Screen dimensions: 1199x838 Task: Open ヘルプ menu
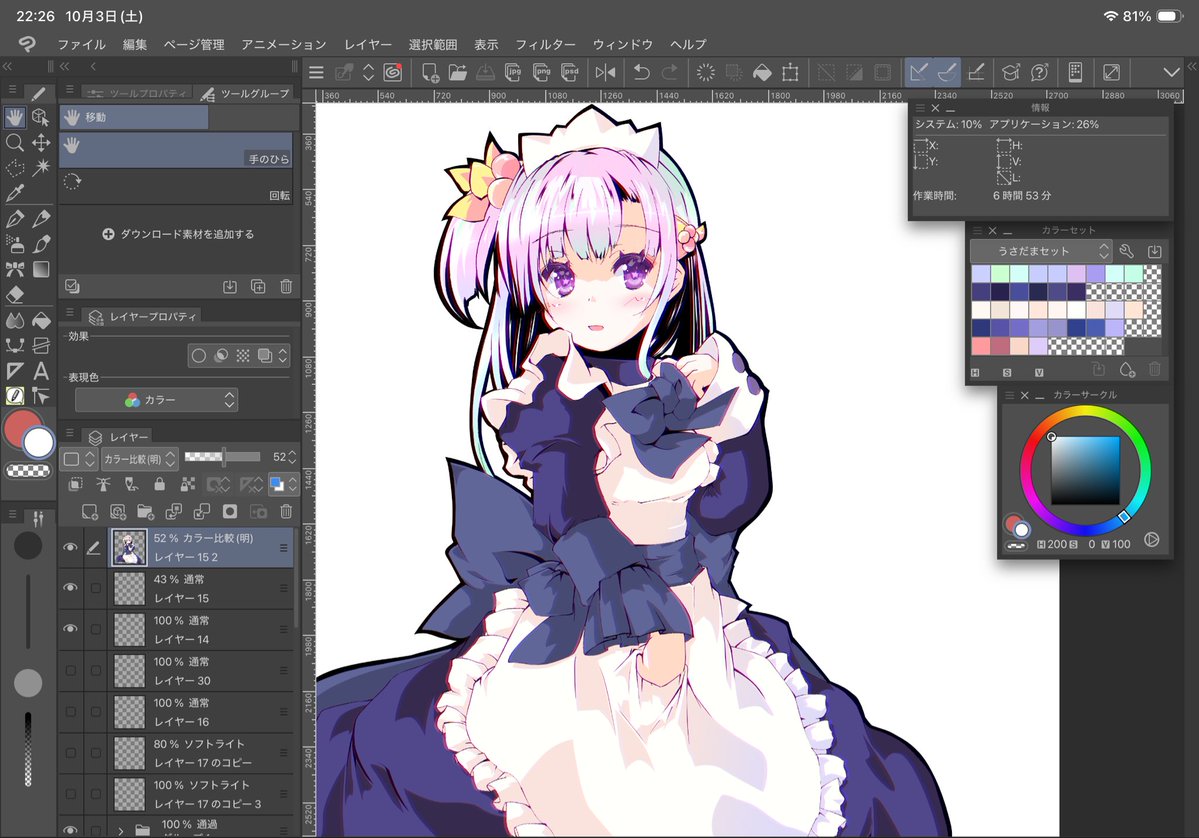click(688, 44)
